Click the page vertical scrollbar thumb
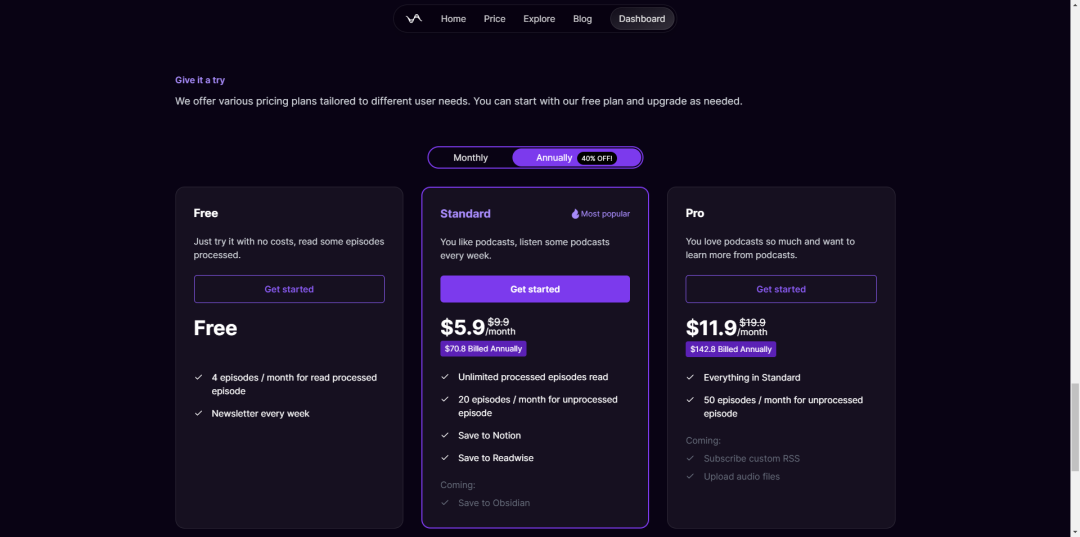Viewport: 1080px width, 537px height. [1074, 428]
